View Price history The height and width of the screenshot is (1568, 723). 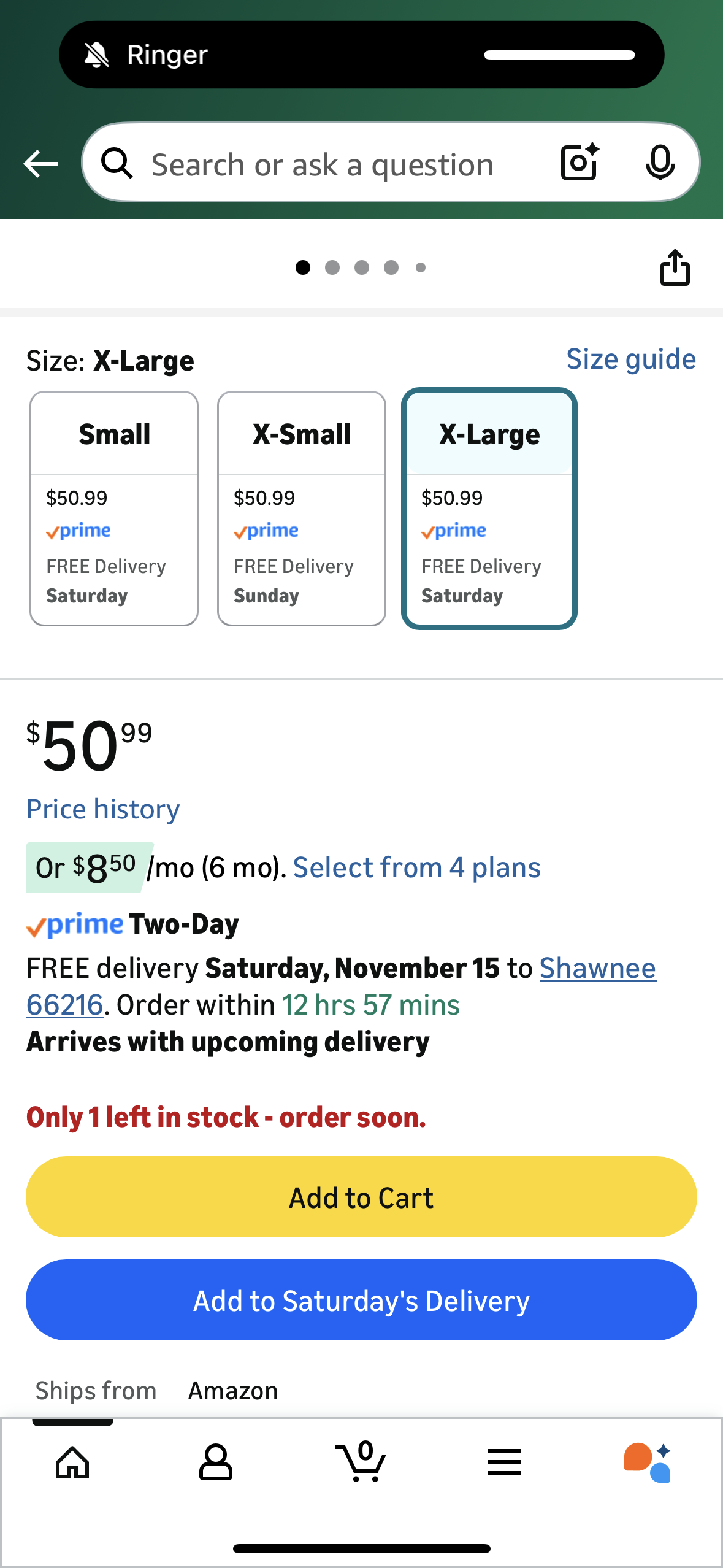[x=103, y=809]
